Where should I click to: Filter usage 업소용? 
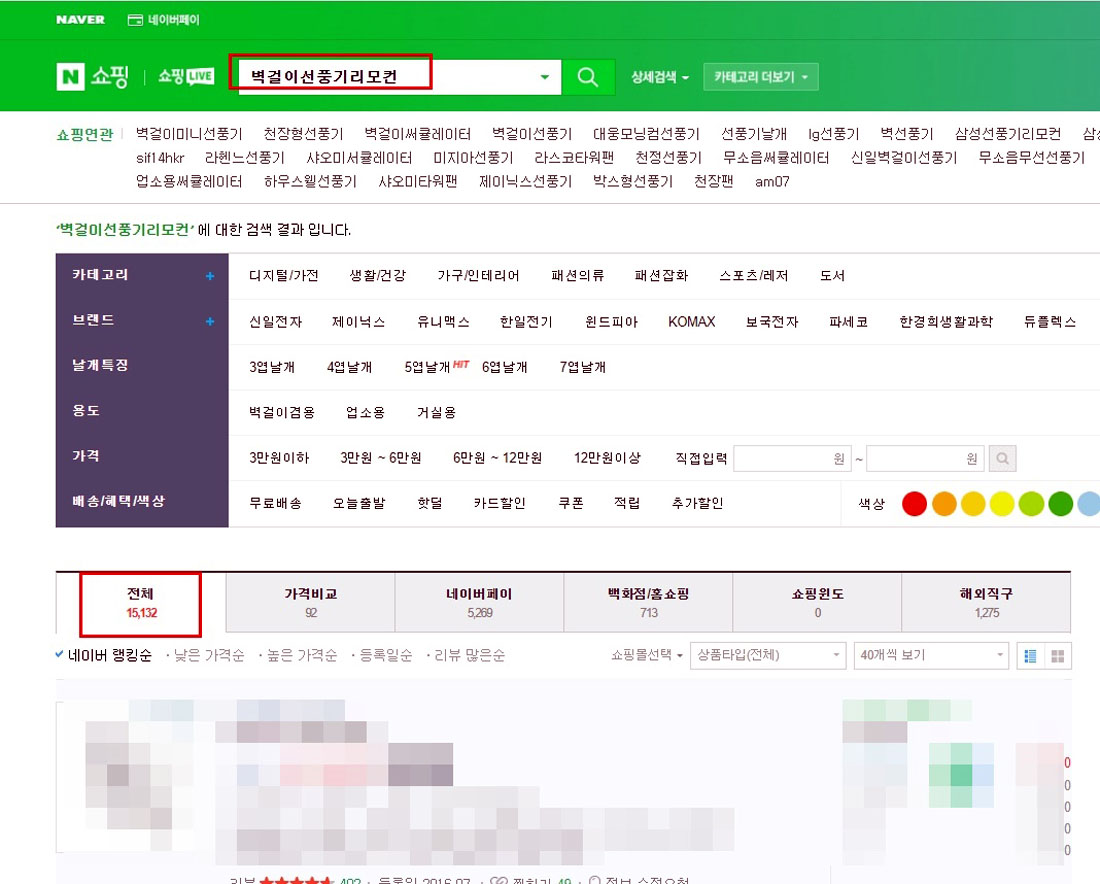pyautogui.click(x=365, y=413)
